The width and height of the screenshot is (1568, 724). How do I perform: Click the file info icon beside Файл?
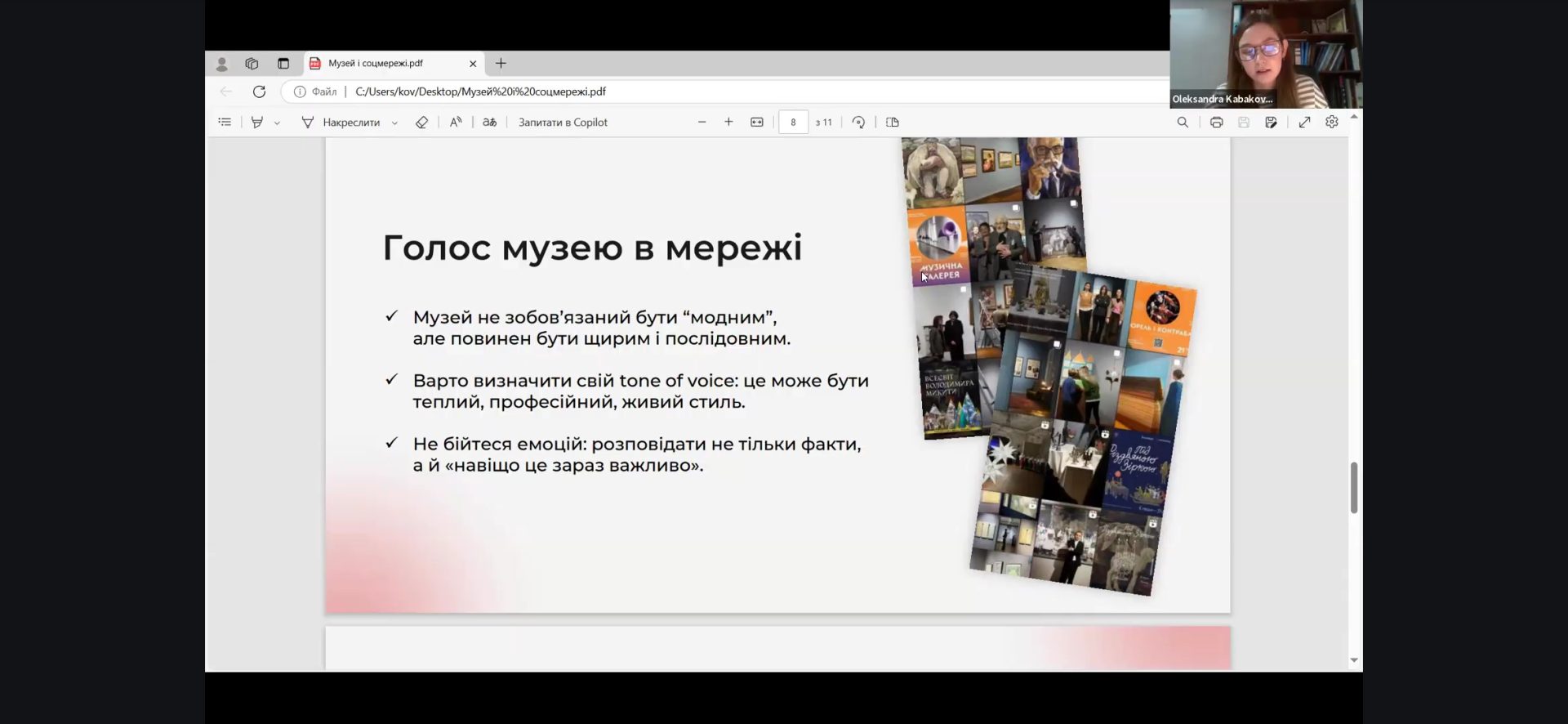click(300, 92)
